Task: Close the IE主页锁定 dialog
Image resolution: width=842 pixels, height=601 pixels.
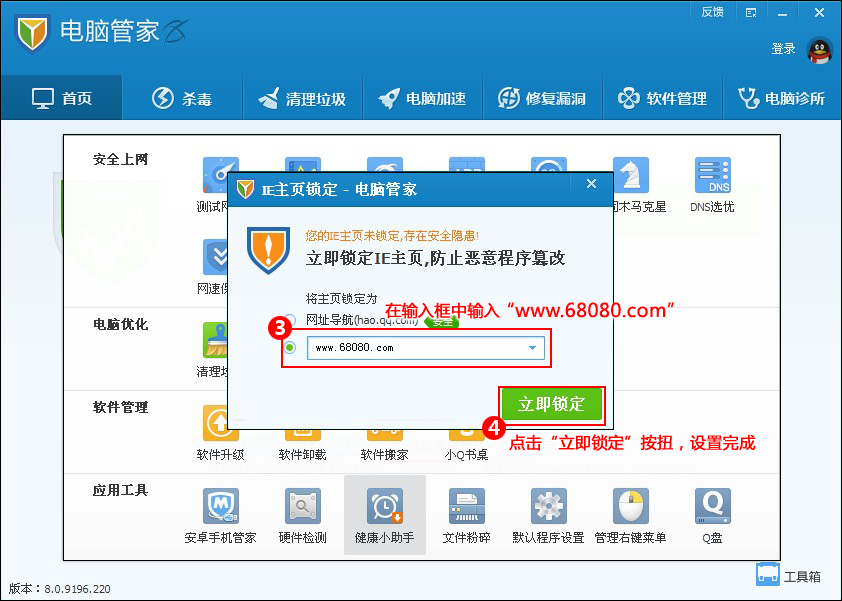Action: (591, 184)
